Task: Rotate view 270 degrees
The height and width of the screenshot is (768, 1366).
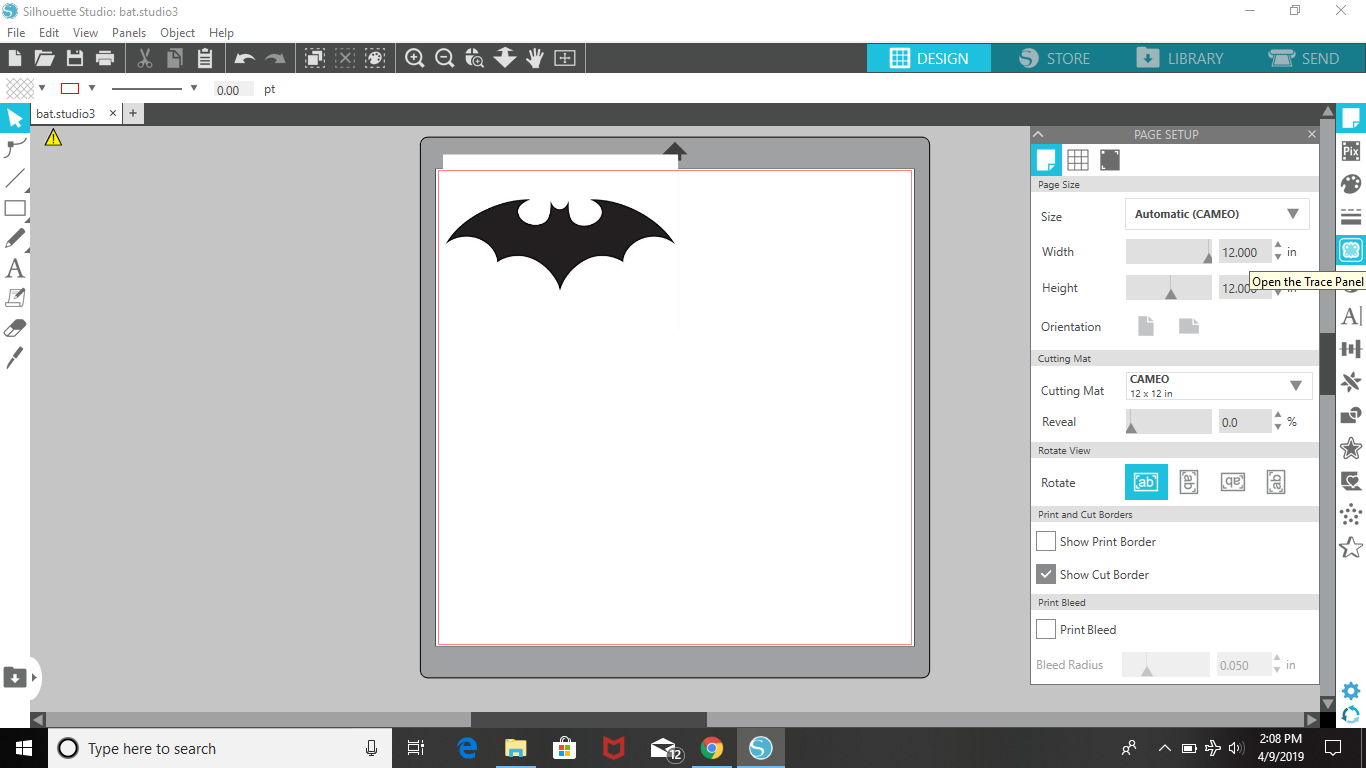Action: tap(1276, 482)
